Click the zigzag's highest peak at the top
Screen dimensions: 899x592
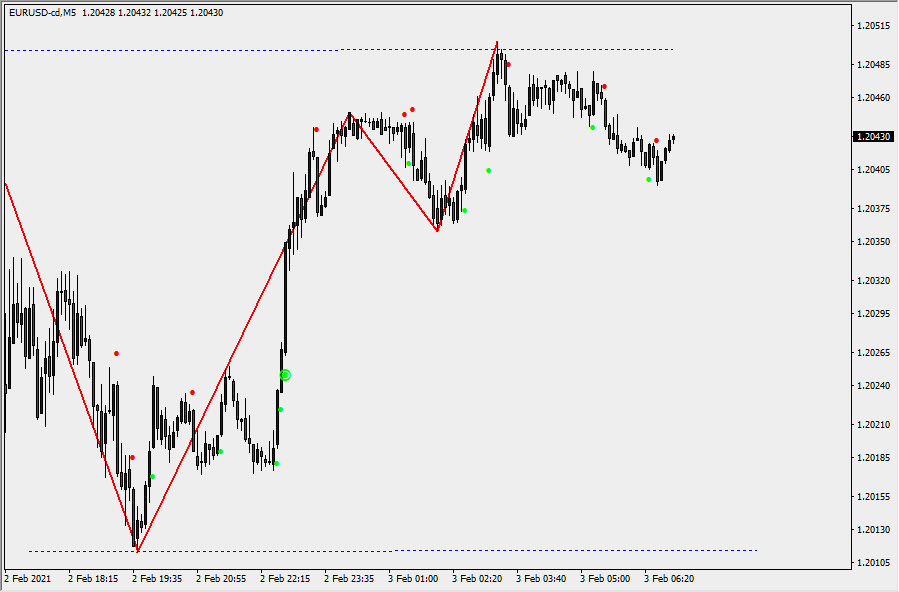[497, 43]
